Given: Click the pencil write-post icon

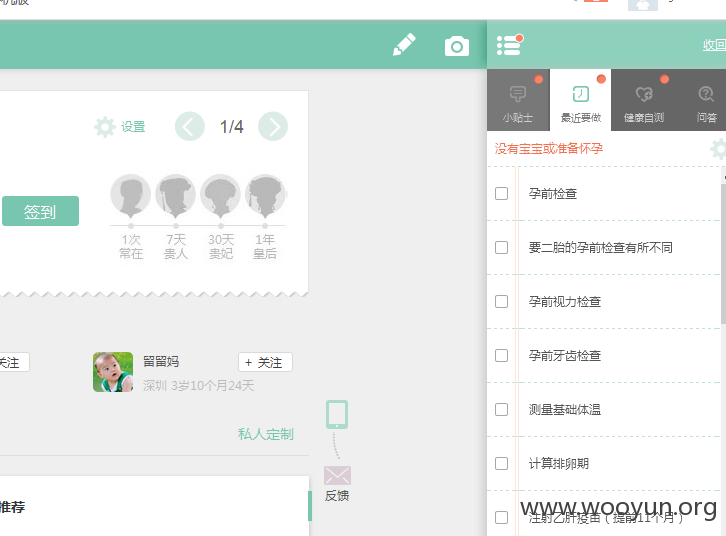Looking at the screenshot, I should (x=404, y=44).
